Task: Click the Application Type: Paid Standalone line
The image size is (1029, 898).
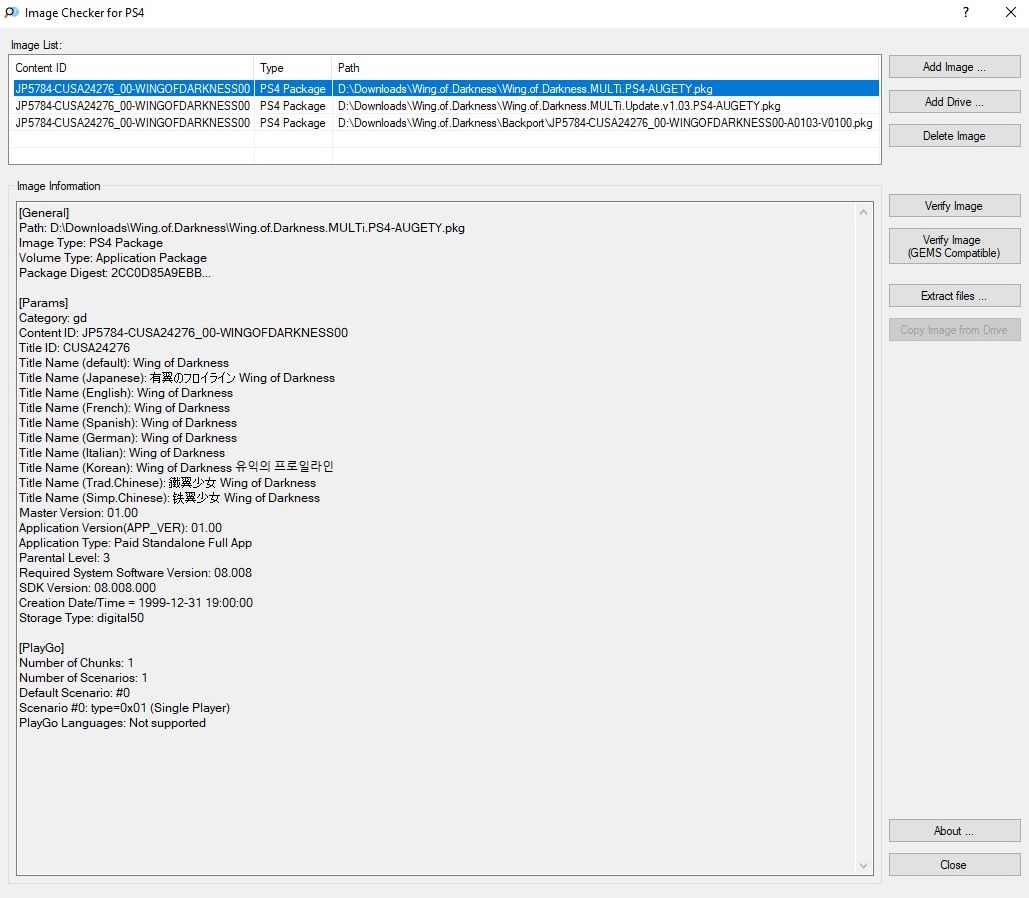Action: click(x=135, y=543)
